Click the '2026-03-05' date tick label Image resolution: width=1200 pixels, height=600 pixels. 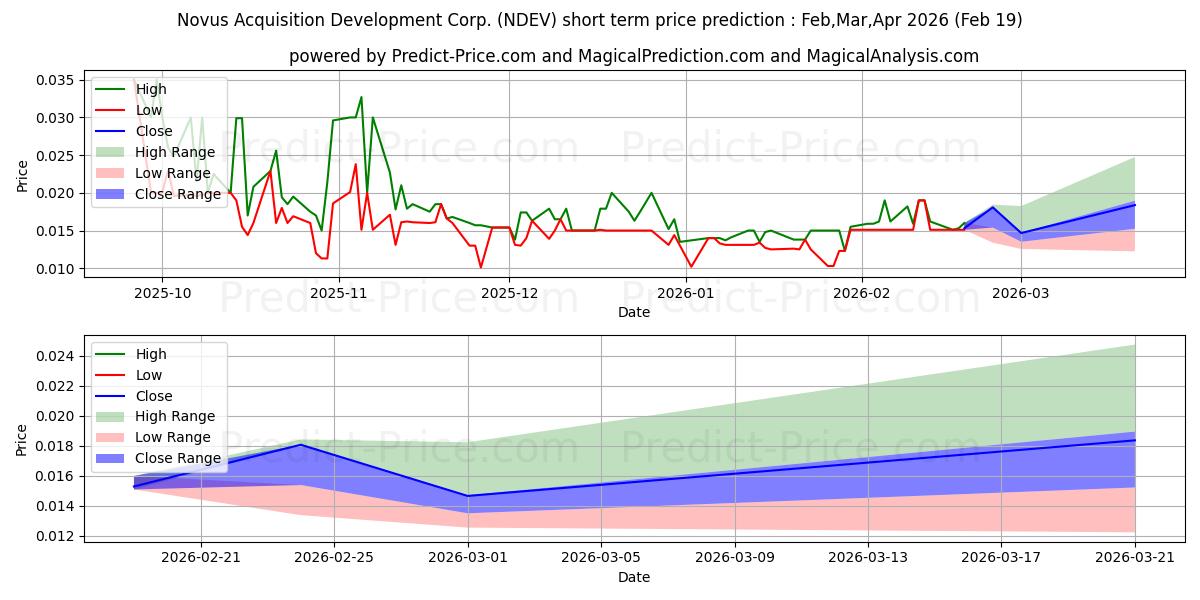tap(601, 558)
